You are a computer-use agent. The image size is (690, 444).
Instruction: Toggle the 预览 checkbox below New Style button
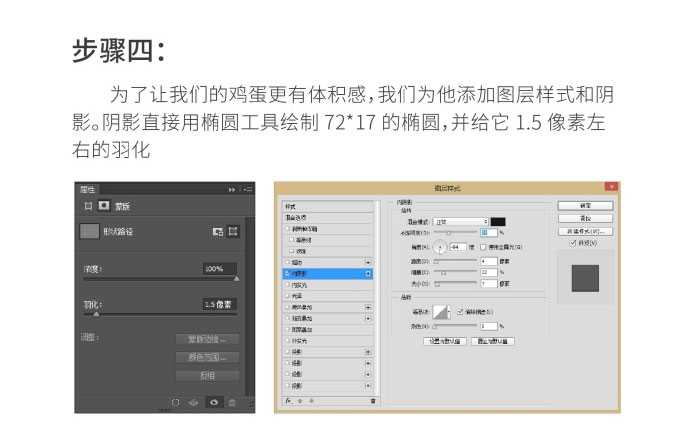(x=573, y=243)
